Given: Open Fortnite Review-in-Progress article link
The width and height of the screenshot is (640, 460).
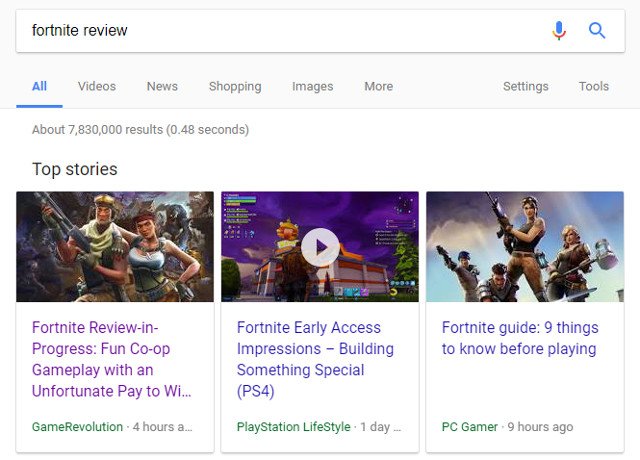Looking at the screenshot, I should 112,359.
